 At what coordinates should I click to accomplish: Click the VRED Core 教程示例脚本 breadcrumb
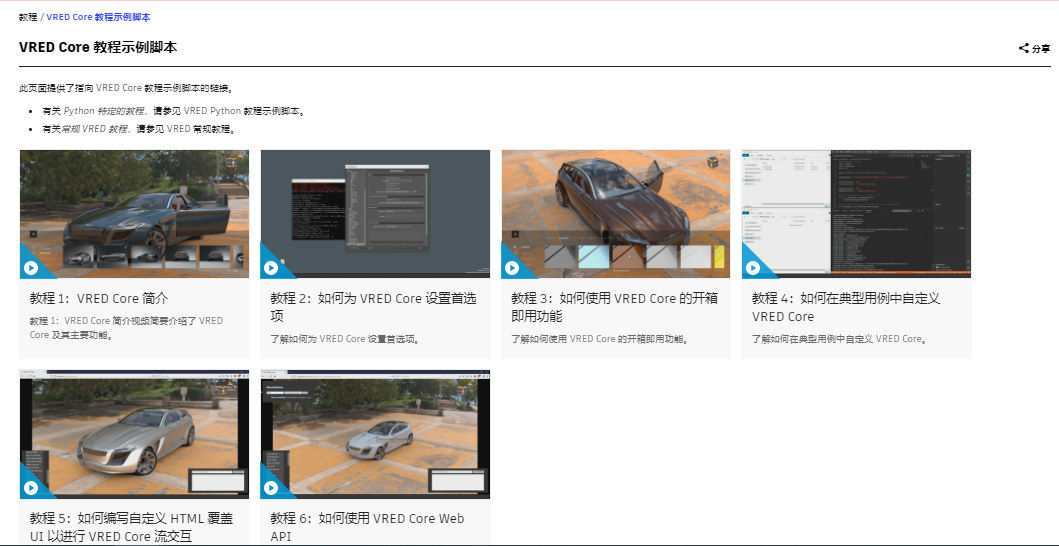(x=99, y=17)
